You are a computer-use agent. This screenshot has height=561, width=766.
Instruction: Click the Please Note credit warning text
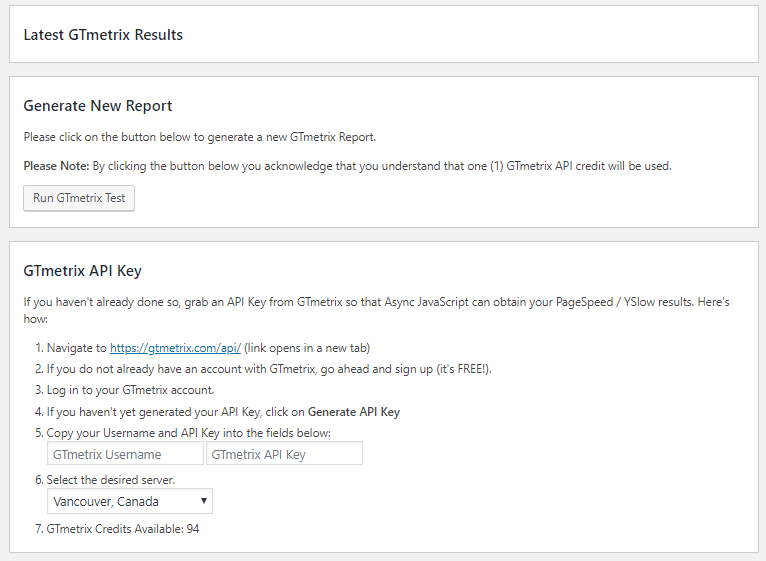[347, 166]
